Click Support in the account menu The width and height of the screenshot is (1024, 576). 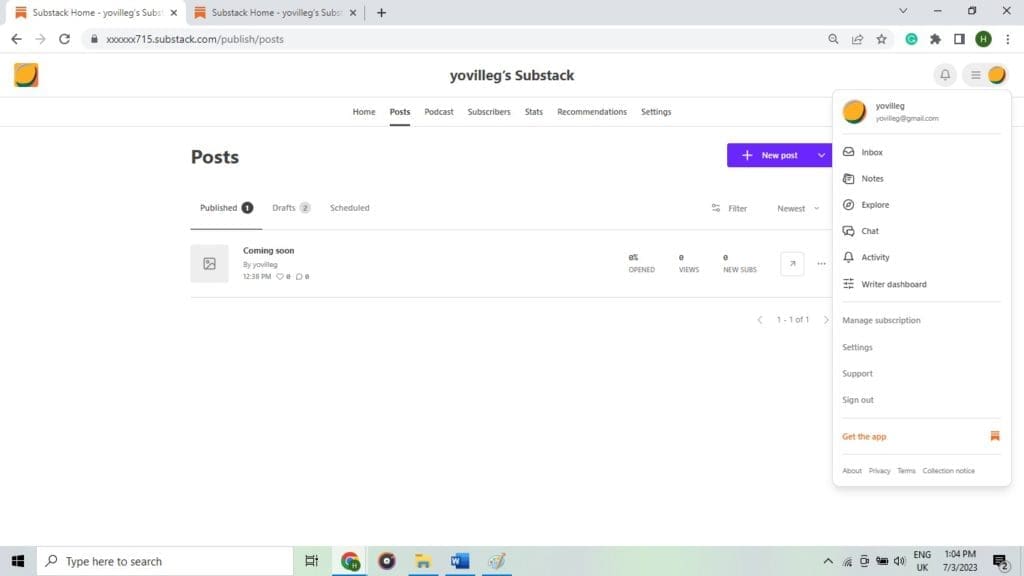tap(857, 374)
